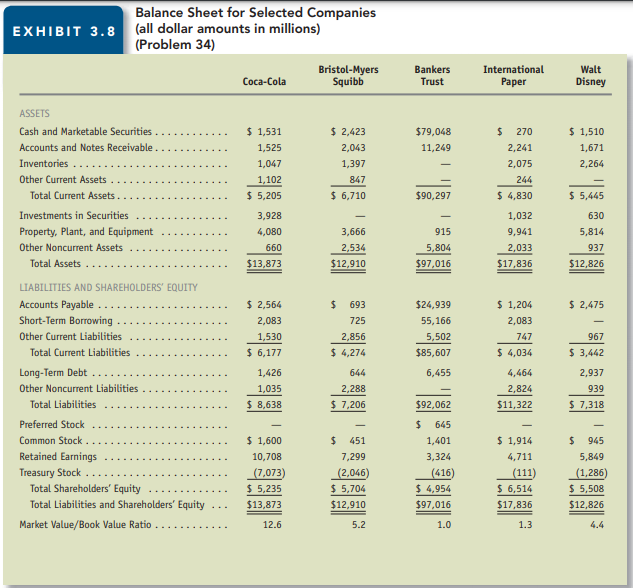
Task: Click the '(Problem 34)' subtitle
Action: click(175, 44)
